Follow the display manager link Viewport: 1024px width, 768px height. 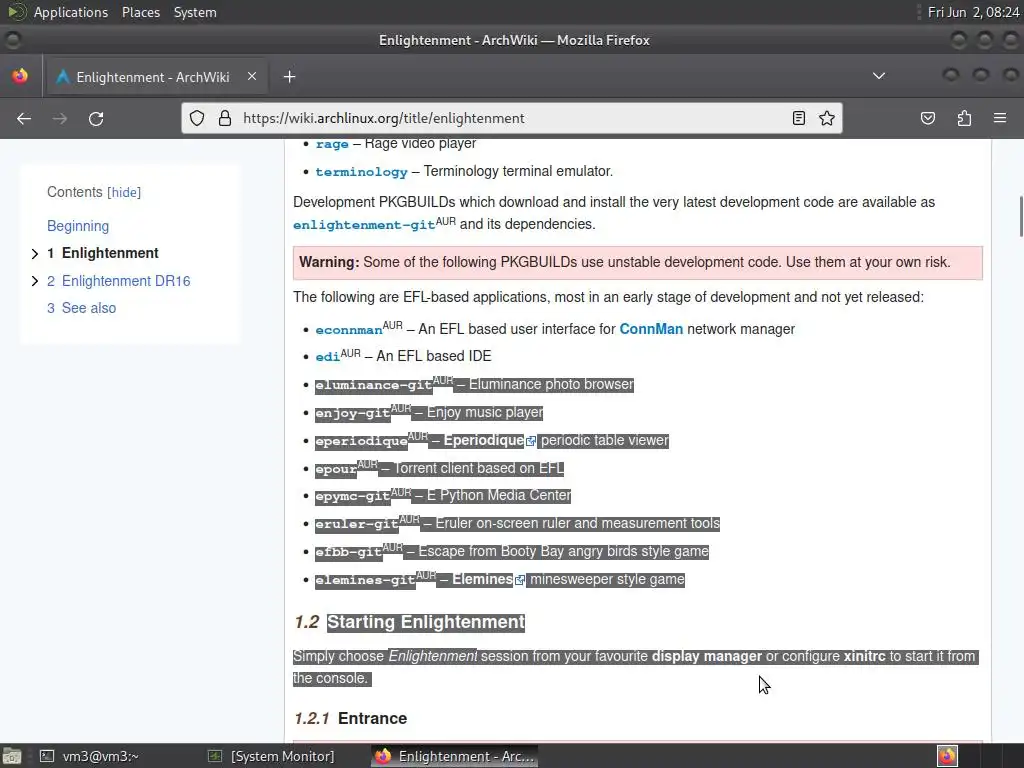(707, 656)
